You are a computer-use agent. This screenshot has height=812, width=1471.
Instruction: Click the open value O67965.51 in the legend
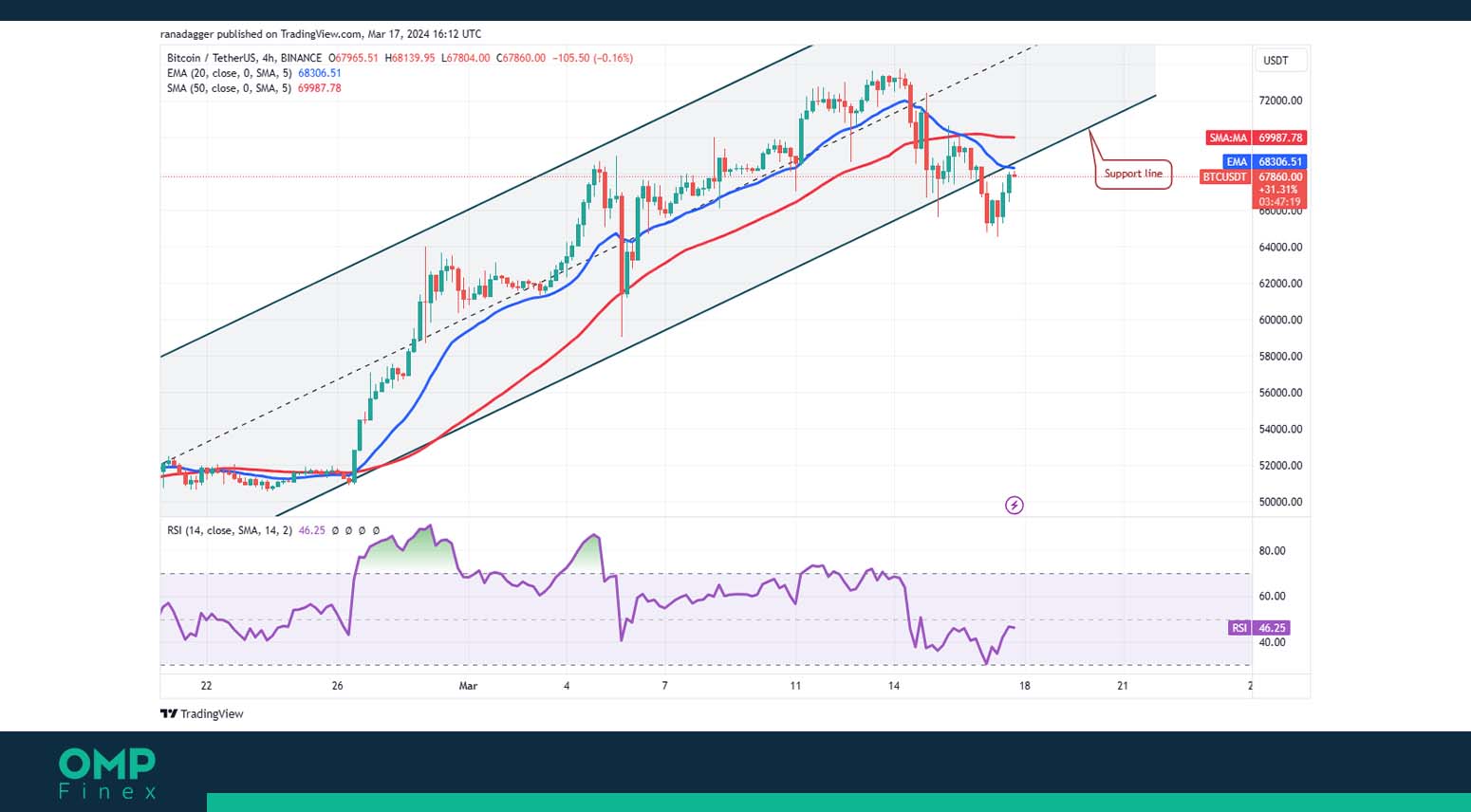(x=353, y=58)
